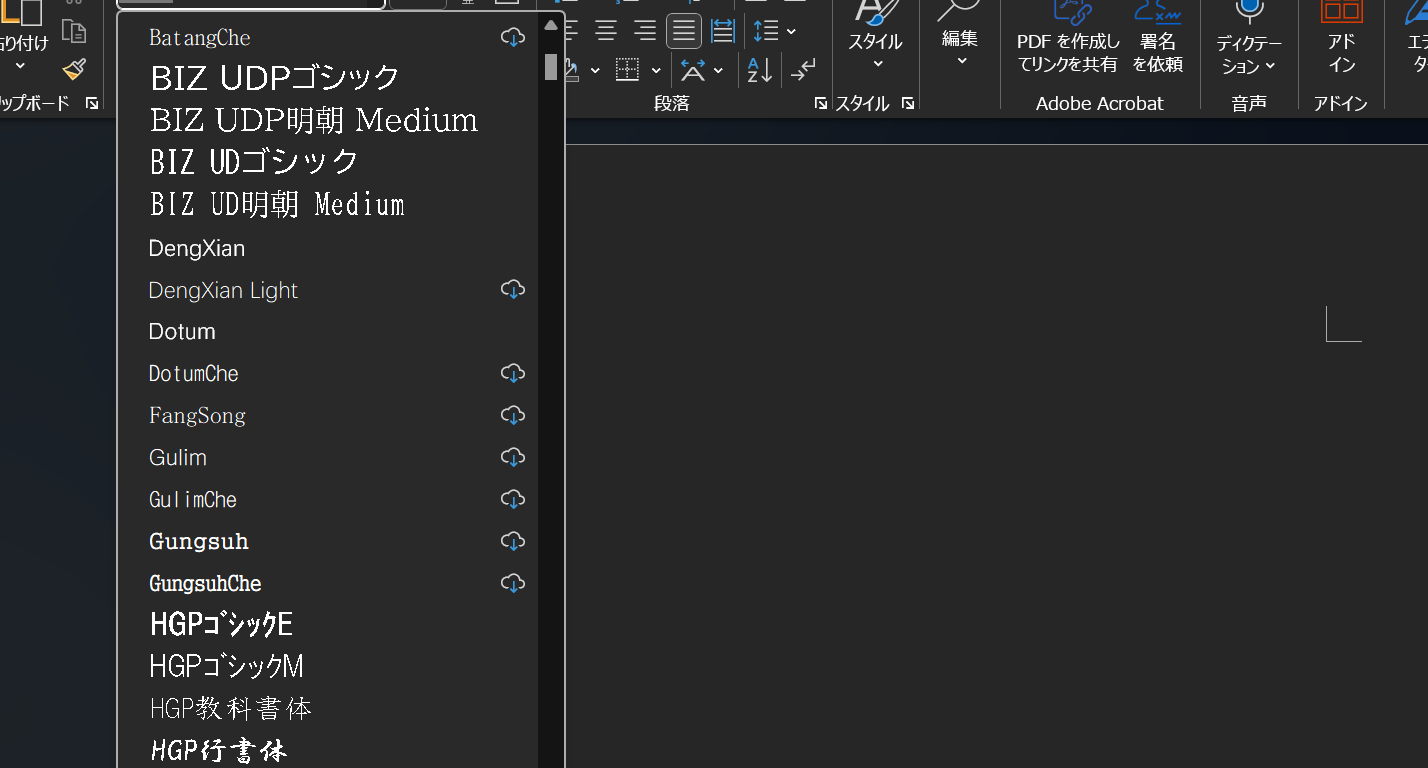The image size is (1428, 768).
Task: Click the show paragraph marks icon
Action: click(802, 70)
